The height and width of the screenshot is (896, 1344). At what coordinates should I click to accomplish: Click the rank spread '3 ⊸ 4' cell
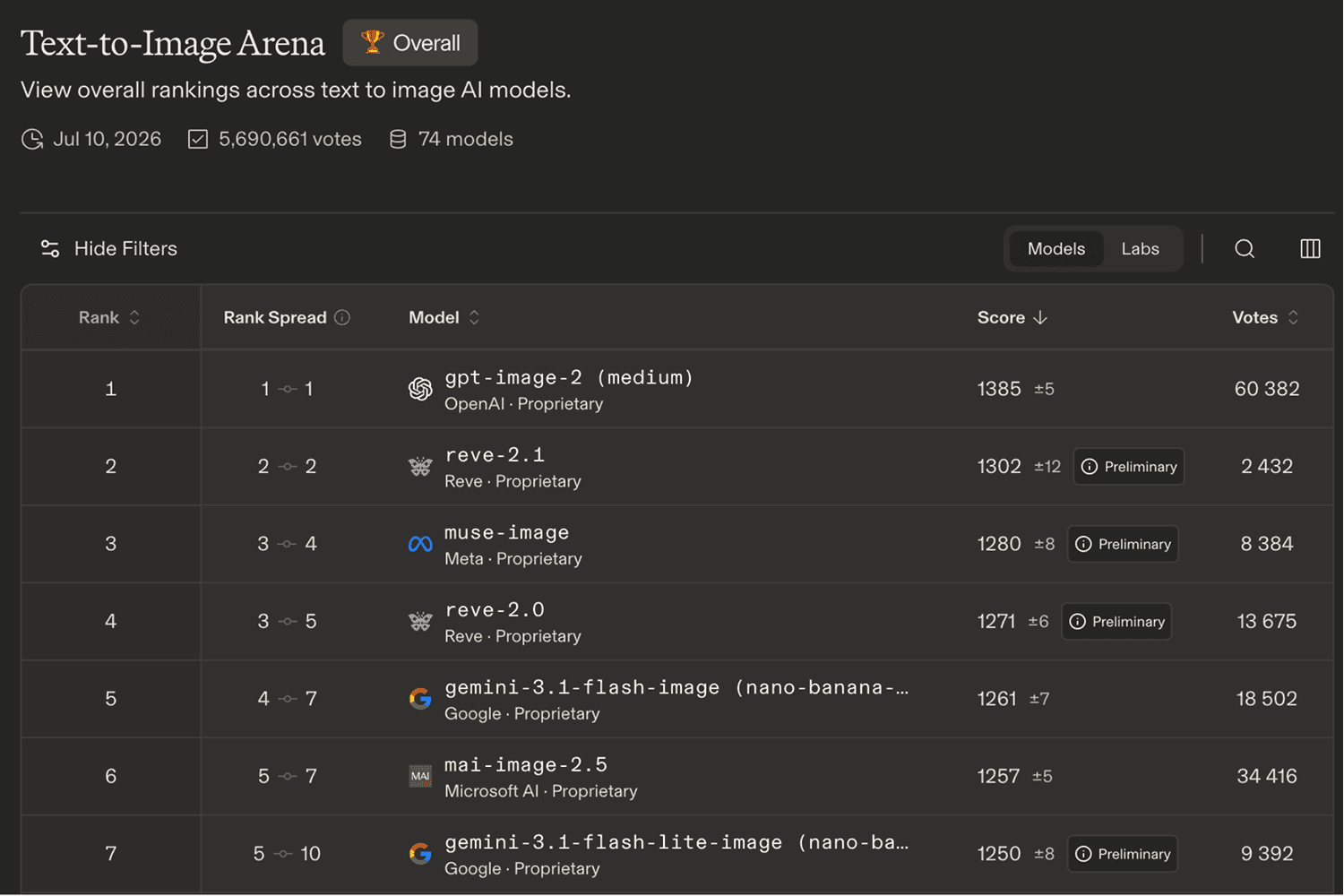point(287,544)
